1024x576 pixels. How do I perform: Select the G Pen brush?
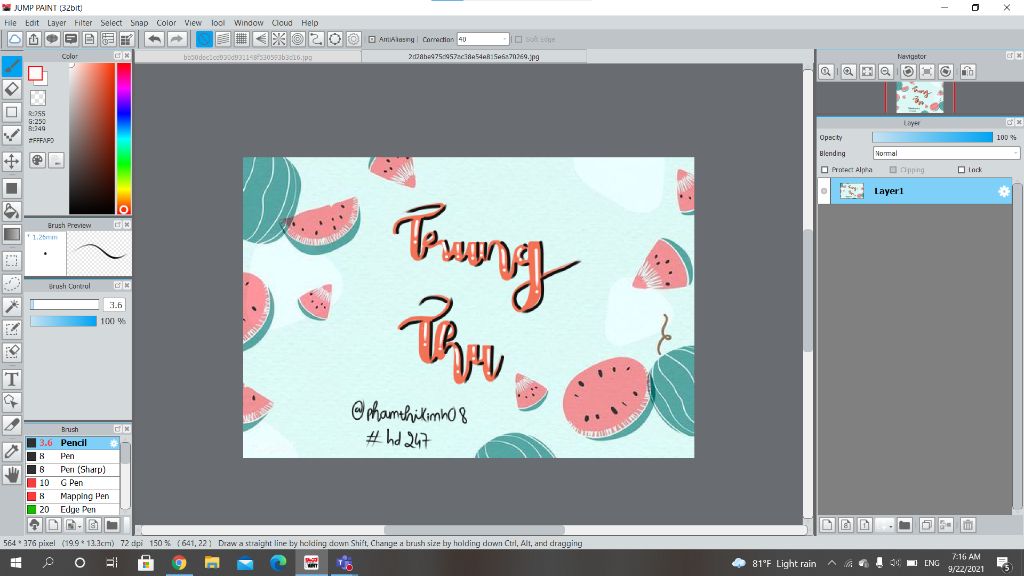point(71,482)
